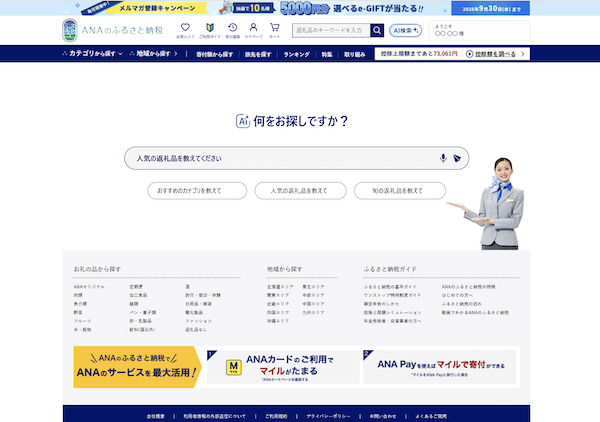
Task: Click the microphone voice input icon
Action: (443, 158)
